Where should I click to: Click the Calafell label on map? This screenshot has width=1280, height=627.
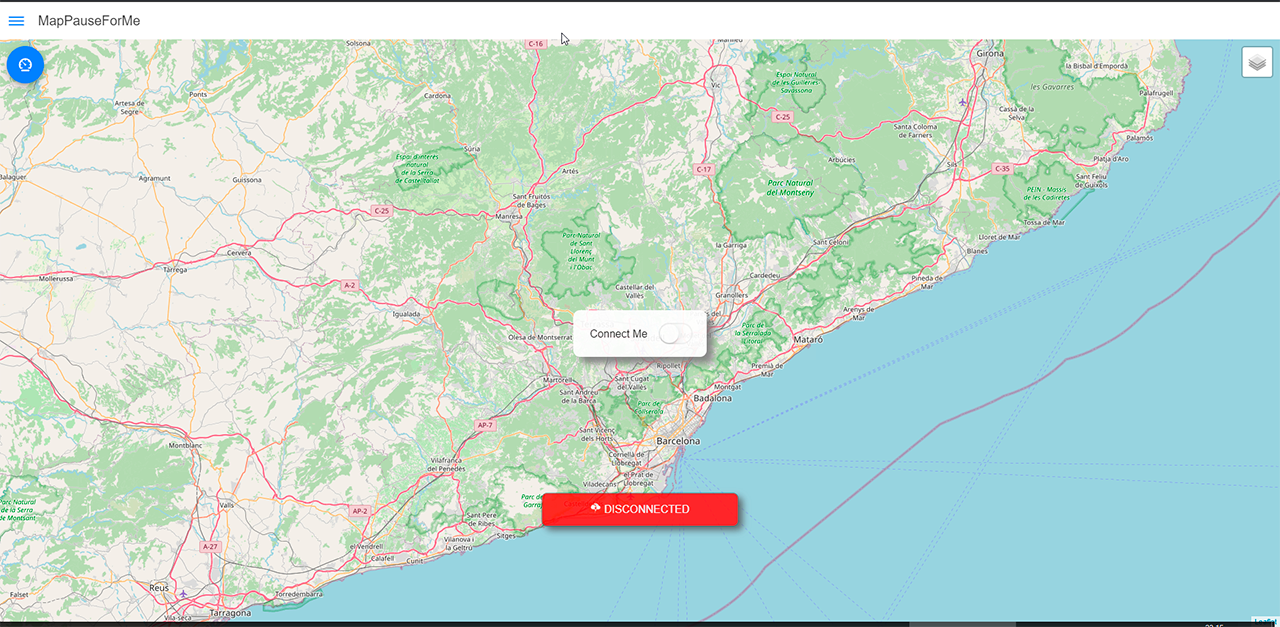point(383,558)
